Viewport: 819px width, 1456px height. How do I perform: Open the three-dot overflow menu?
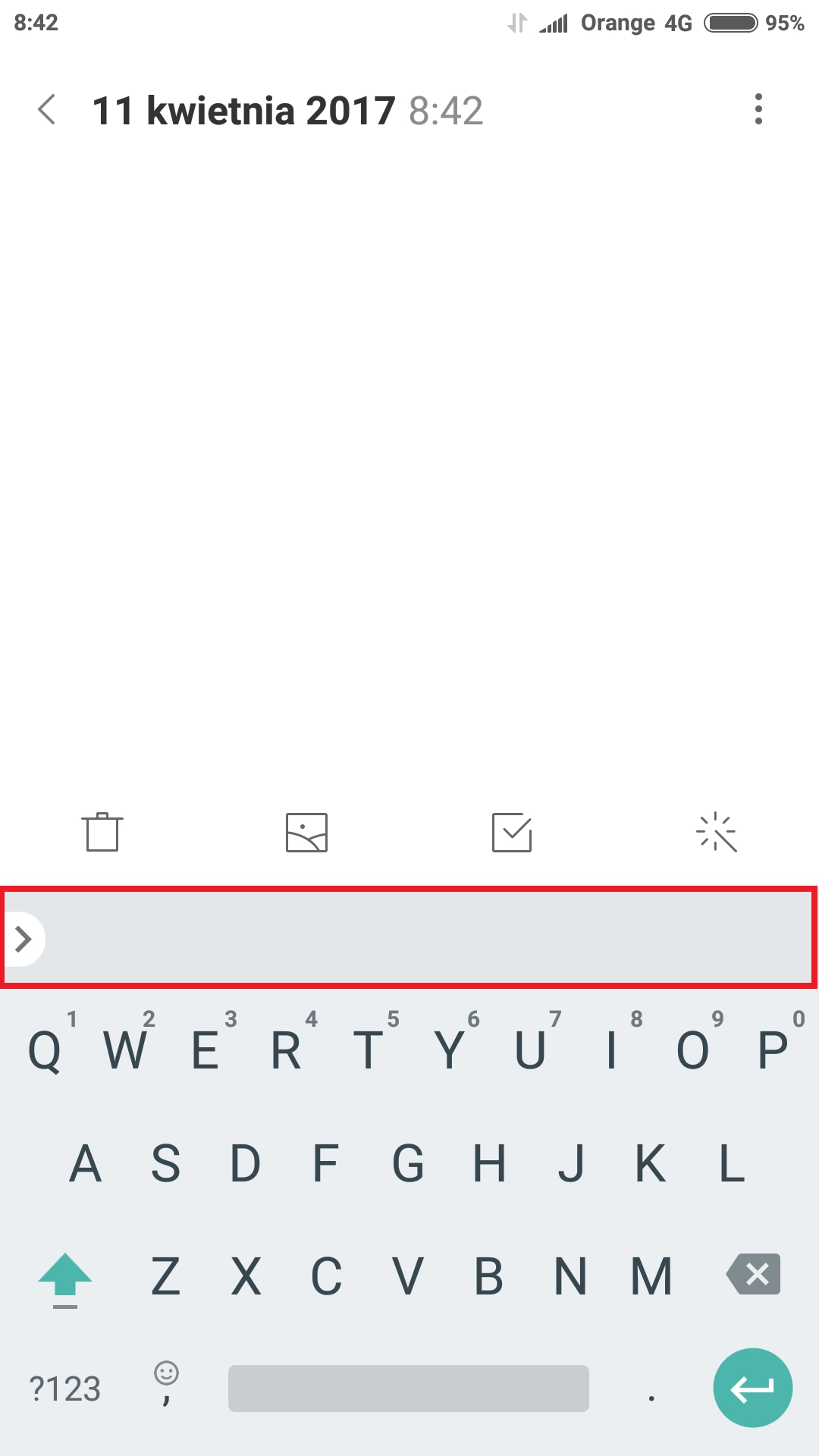point(758,109)
